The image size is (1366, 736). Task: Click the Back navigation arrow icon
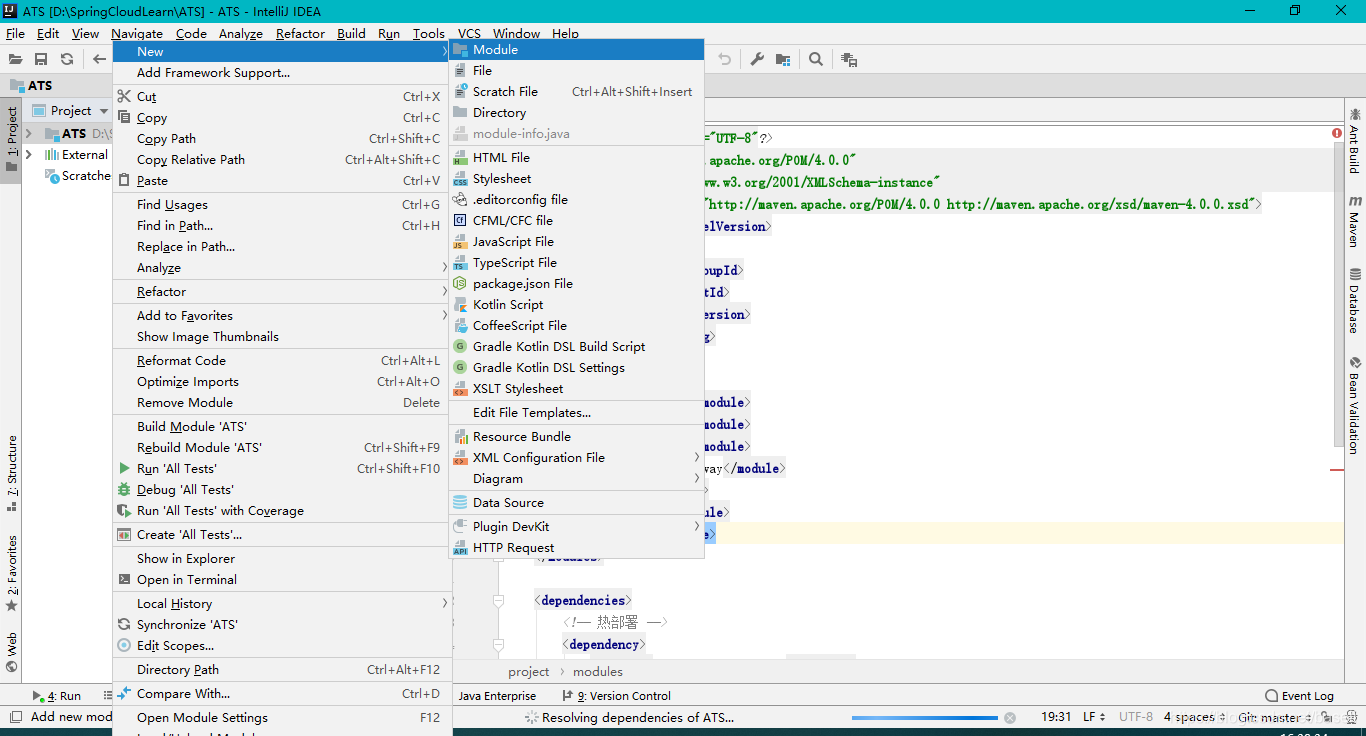click(99, 59)
